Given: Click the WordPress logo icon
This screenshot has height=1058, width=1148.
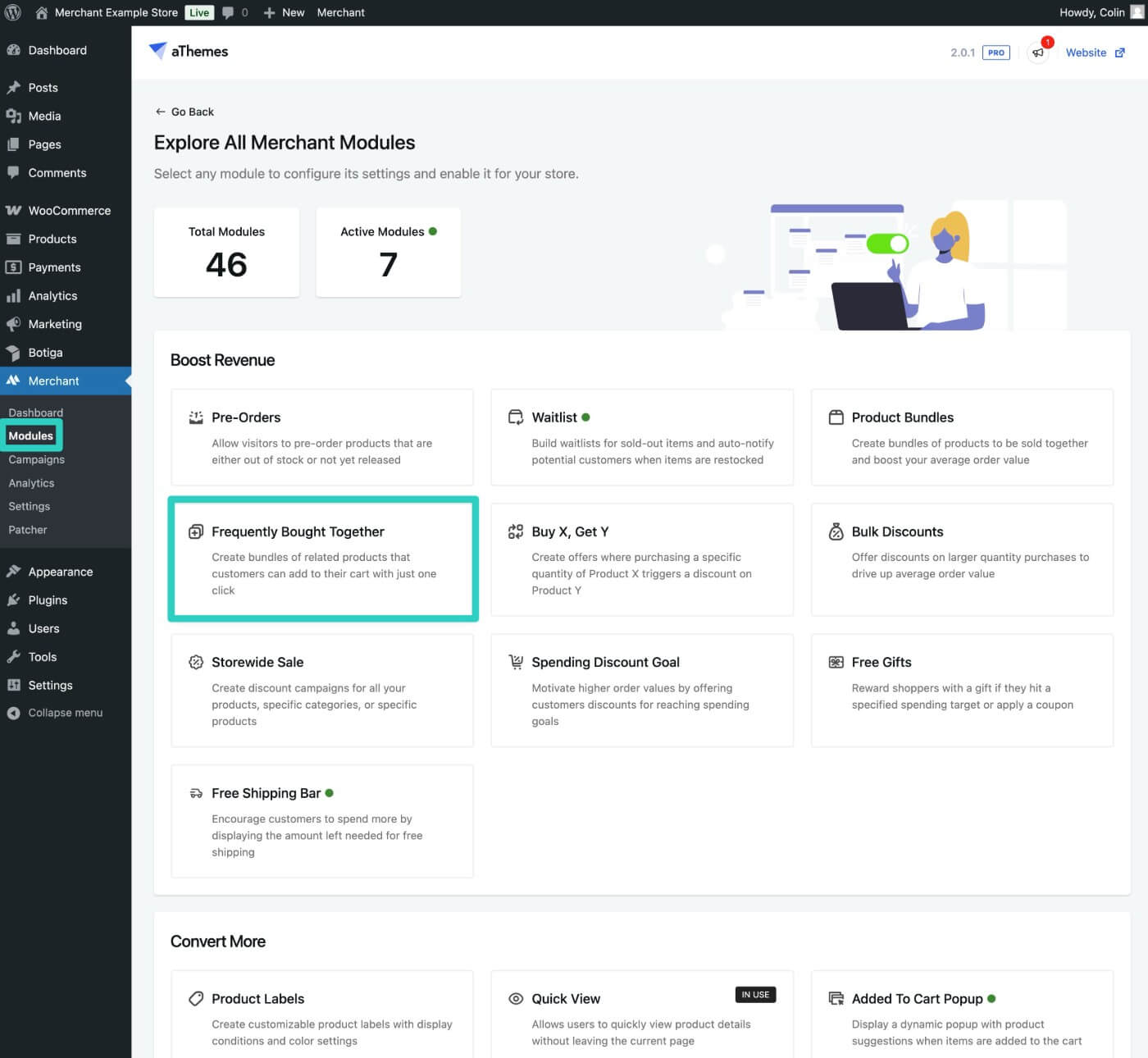Looking at the screenshot, I should coord(13,12).
